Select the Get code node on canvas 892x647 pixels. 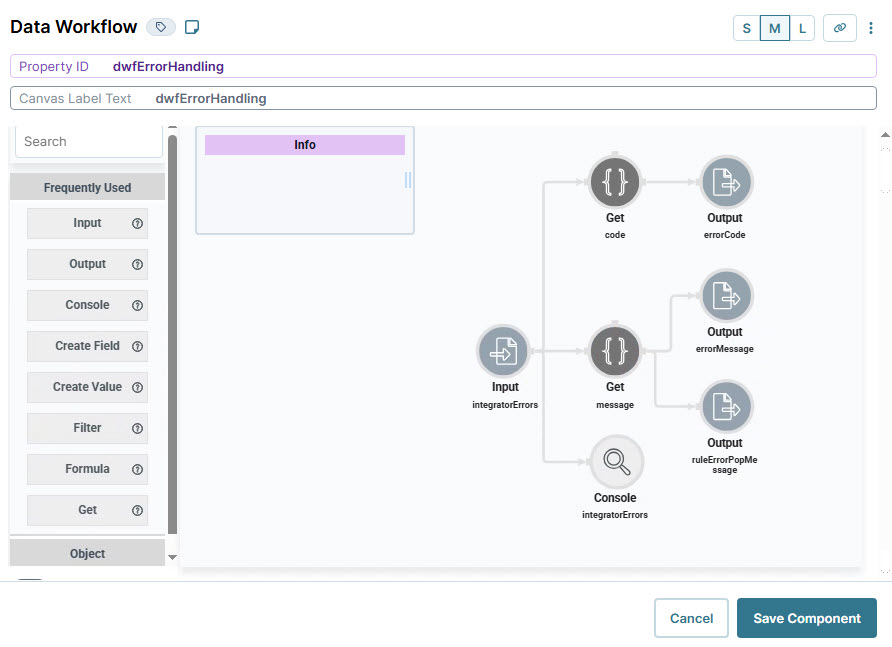pos(615,182)
